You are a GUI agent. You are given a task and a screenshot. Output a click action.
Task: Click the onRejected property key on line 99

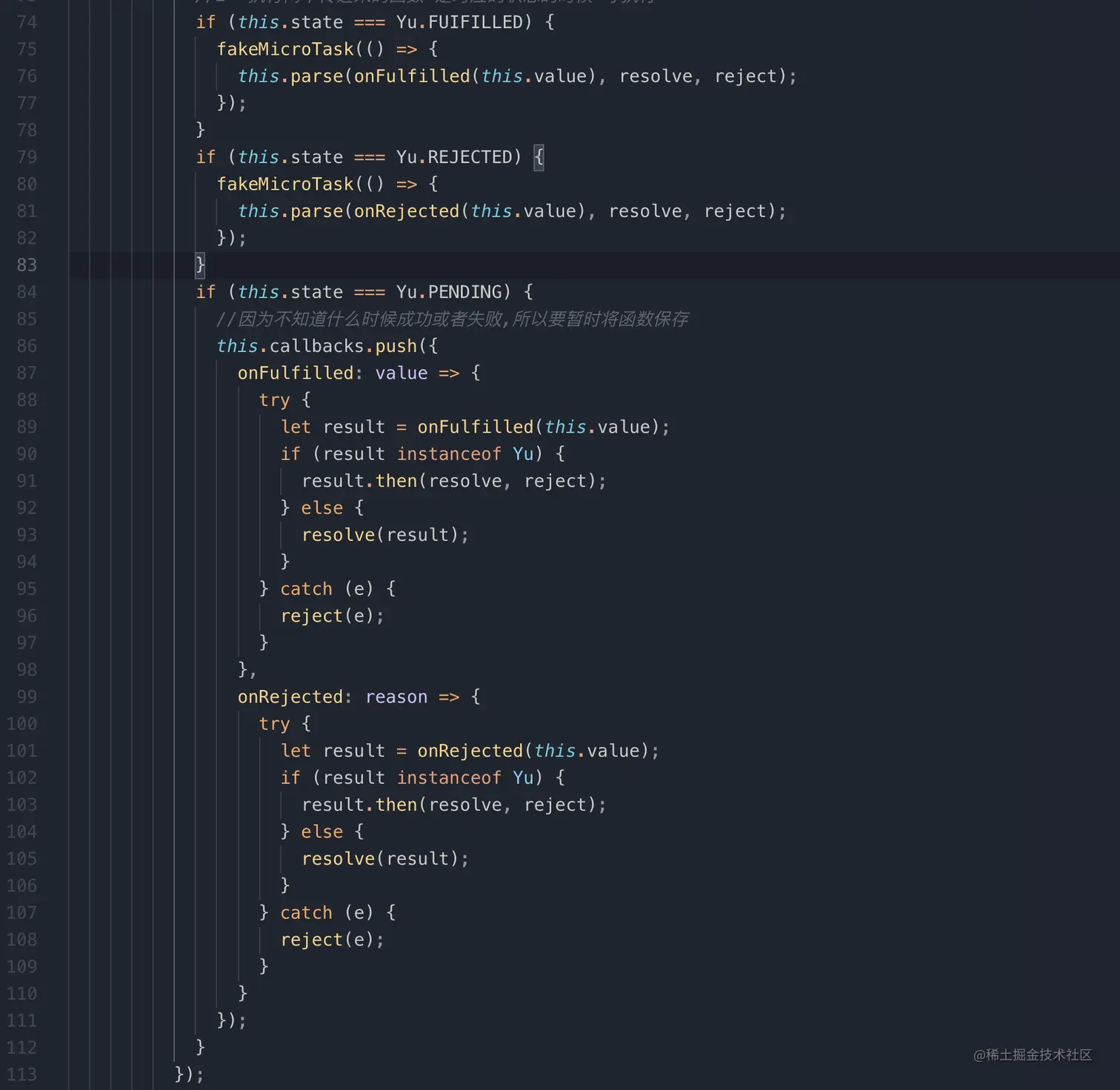pos(290,697)
